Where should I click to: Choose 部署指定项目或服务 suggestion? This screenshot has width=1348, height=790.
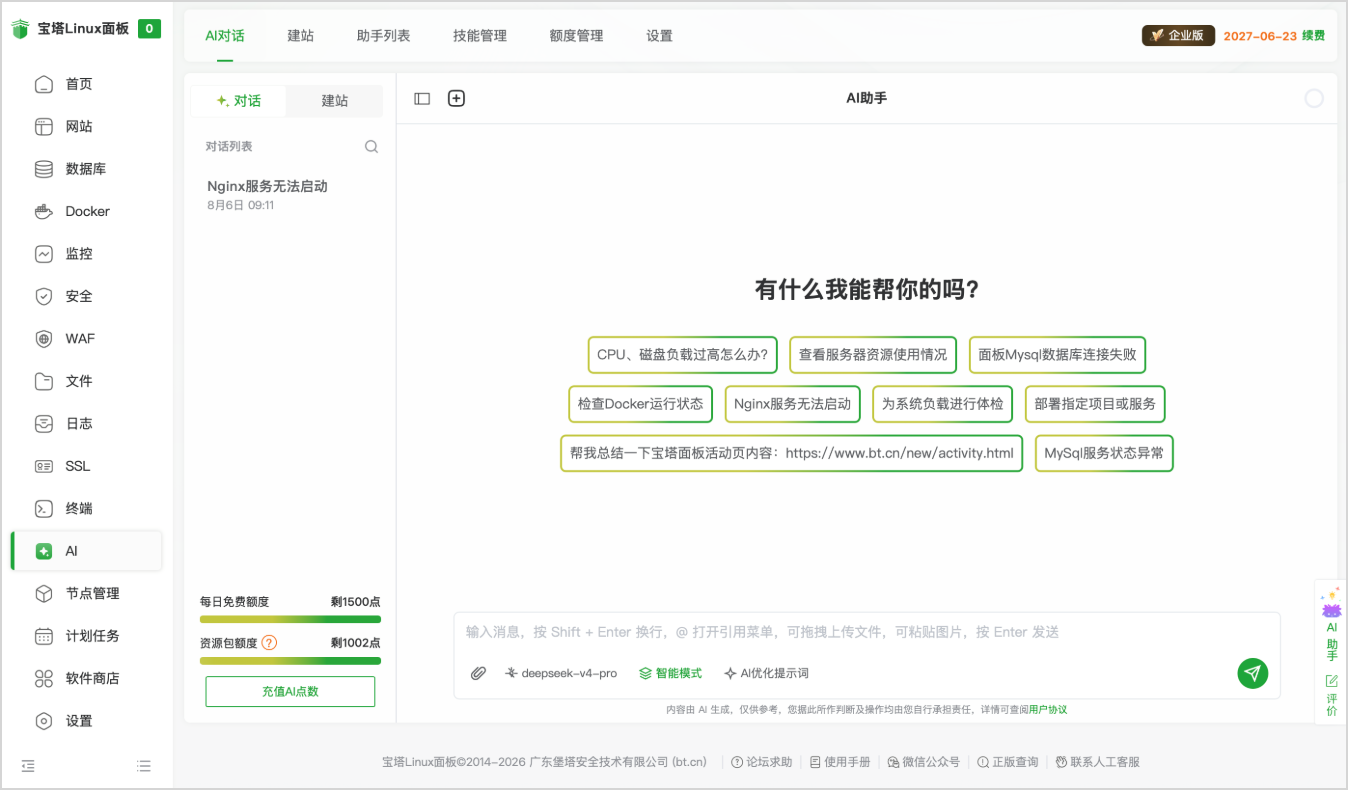tap(1095, 404)
